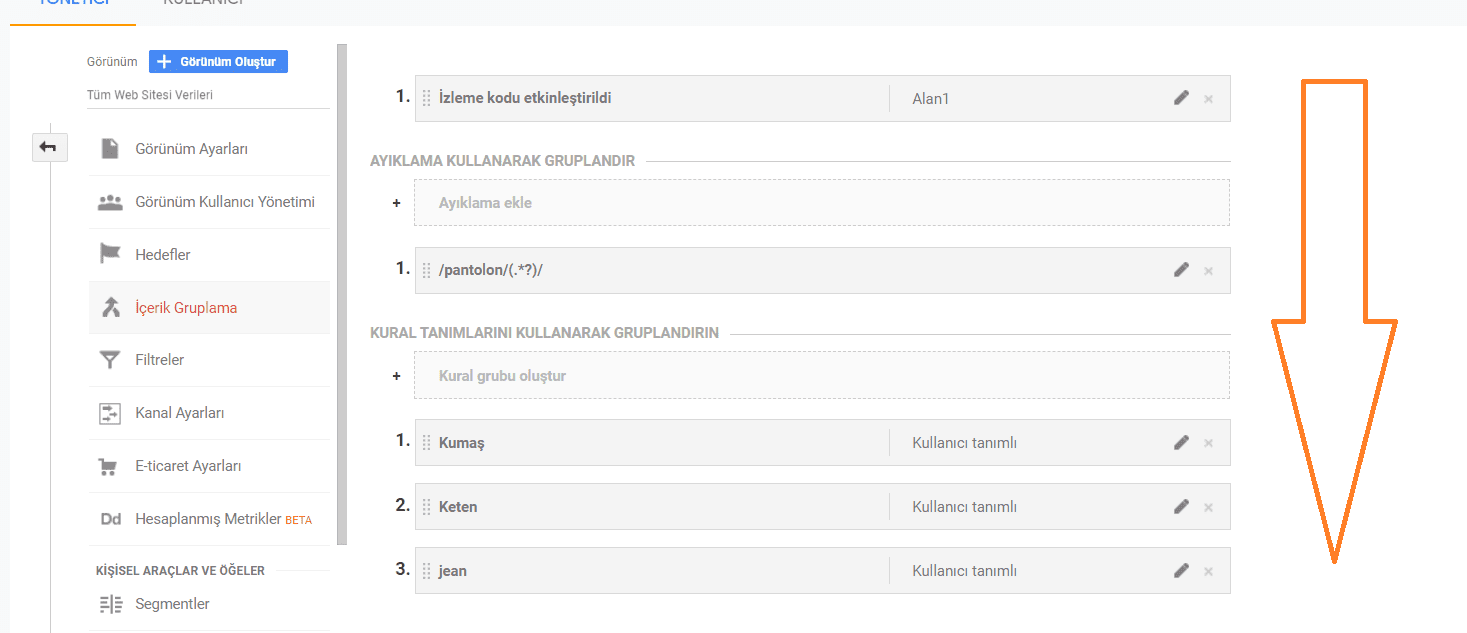The height and width of the screenshot is (633, 1467).
Task: Delete the /pantolon/(.*?)/ extraction rule
Action: 1208,271
